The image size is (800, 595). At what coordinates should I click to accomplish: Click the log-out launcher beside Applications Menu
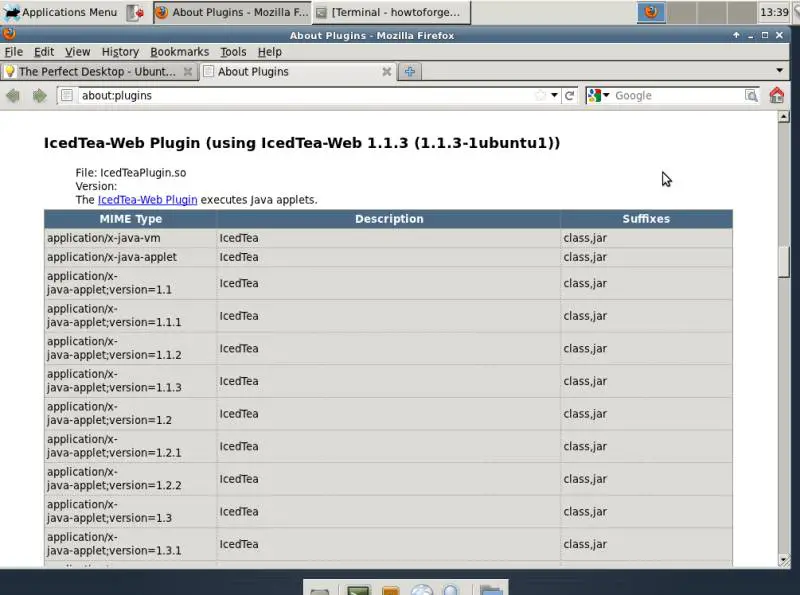[135, 12]
